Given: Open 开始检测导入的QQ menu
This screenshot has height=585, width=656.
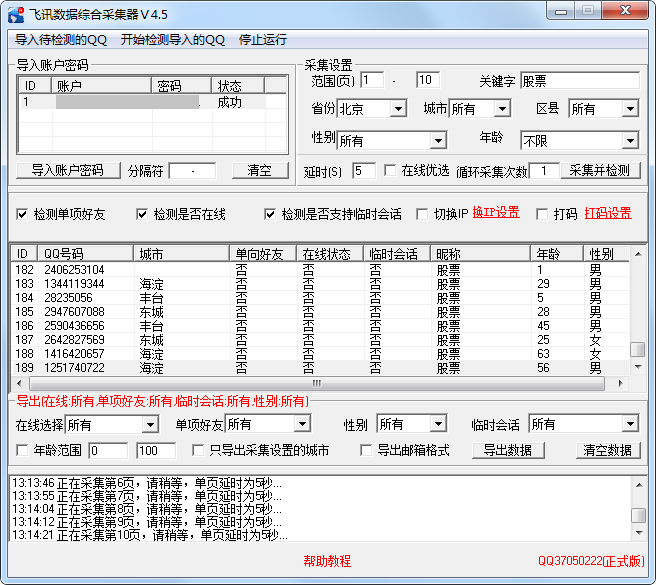Looking at the screenshot, I should [172, 40].
